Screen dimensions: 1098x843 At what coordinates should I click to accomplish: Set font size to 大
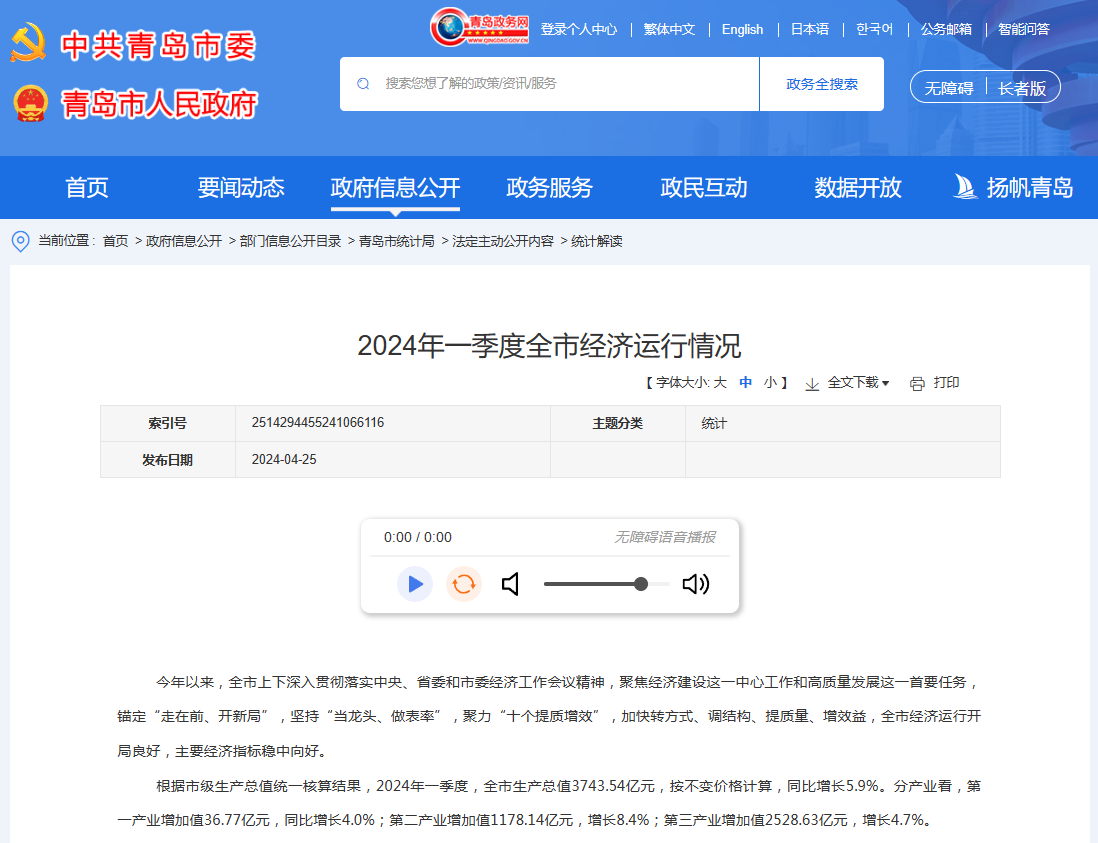tap(720, 382)
